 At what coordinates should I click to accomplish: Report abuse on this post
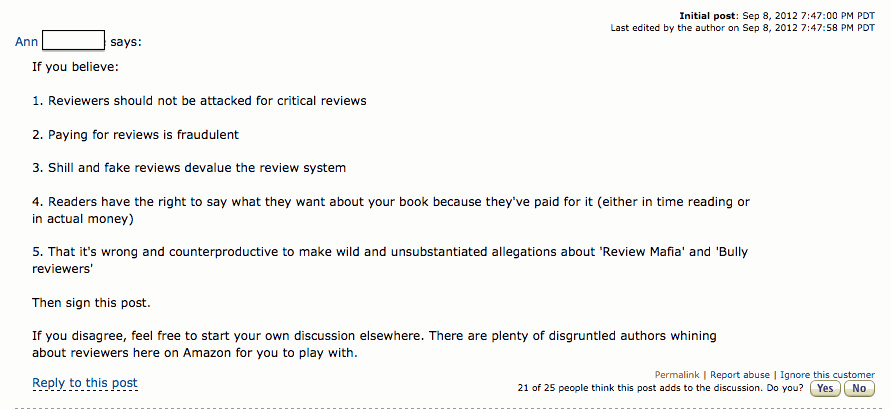pos(740,375)
